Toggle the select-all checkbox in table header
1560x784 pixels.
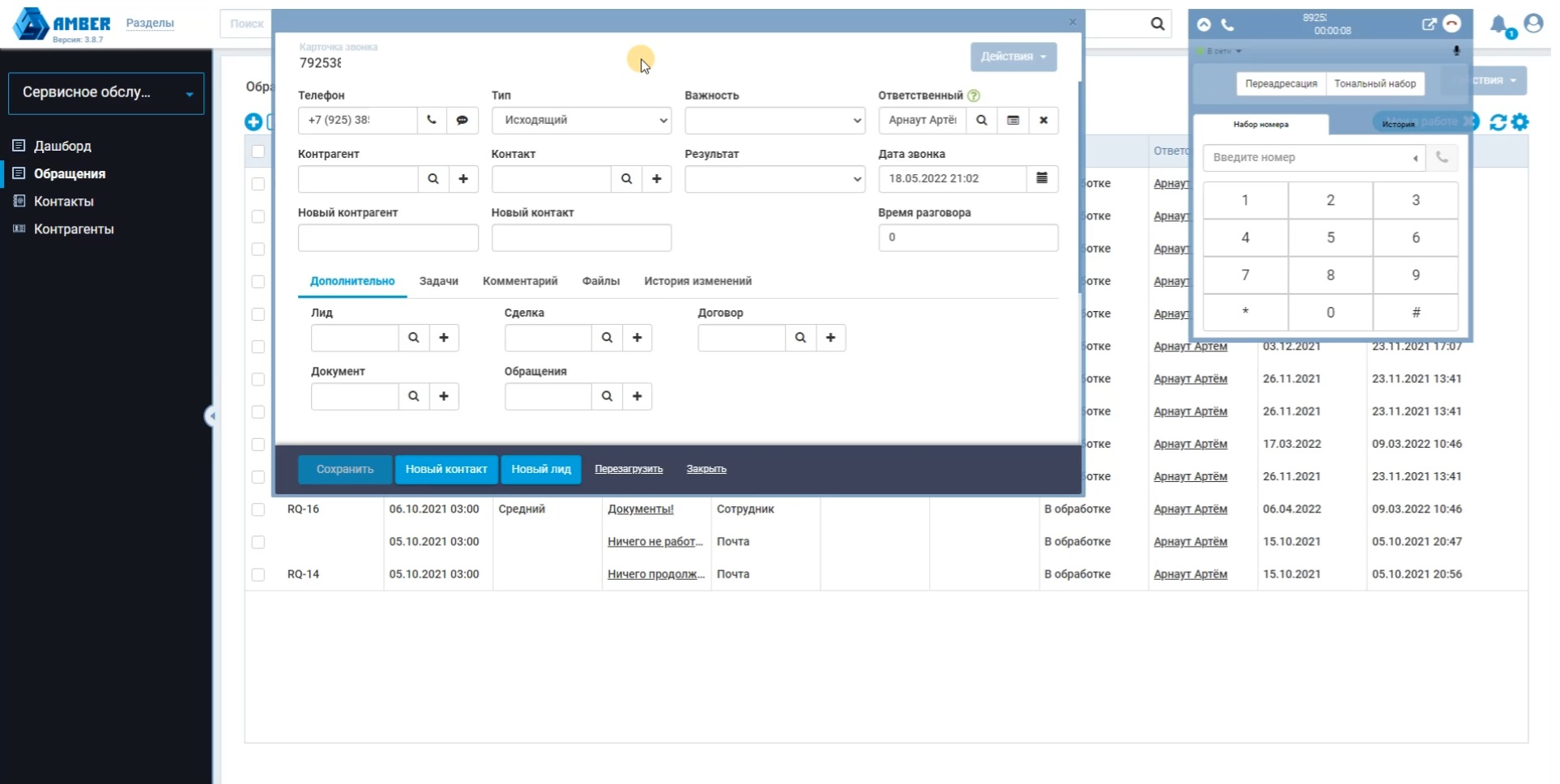[x=258, y=151]
